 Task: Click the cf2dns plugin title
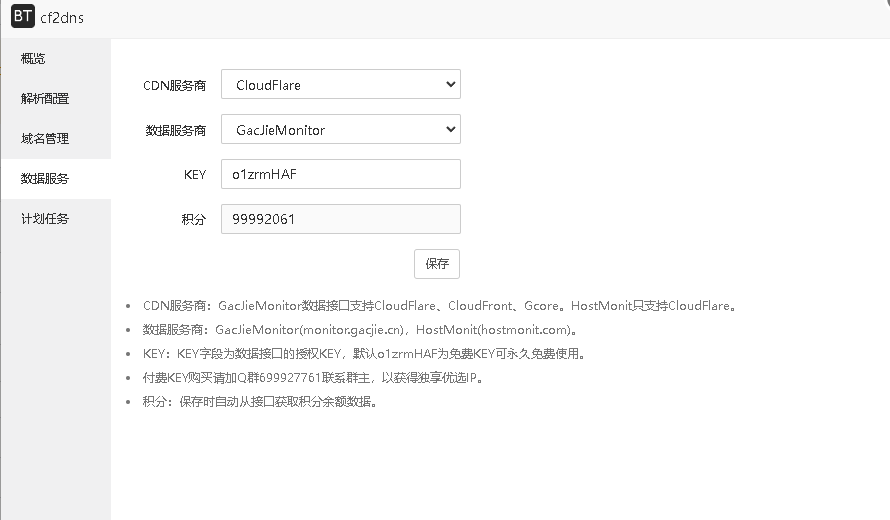[x=62, y=18]
